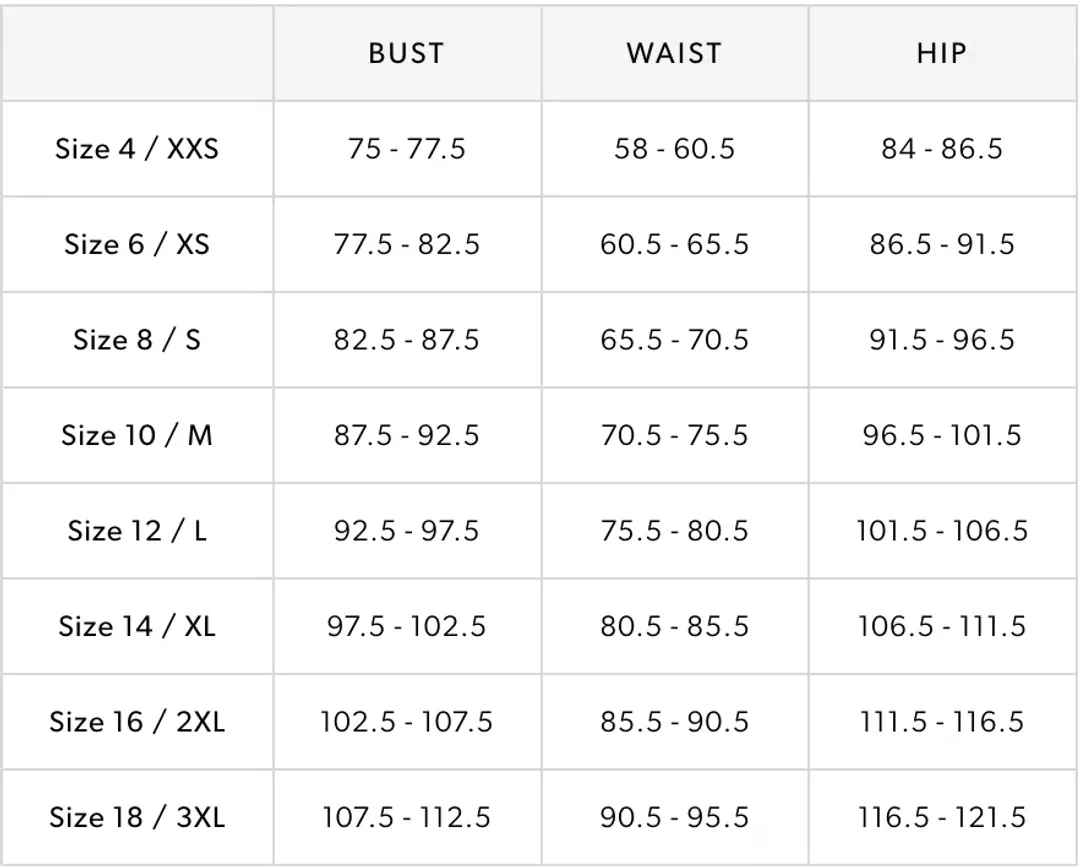Screen dimensions: 1080x867
Task: Select the Size 16 / 2XL row label
Action: pyautogui.click(x=137, y=721)
